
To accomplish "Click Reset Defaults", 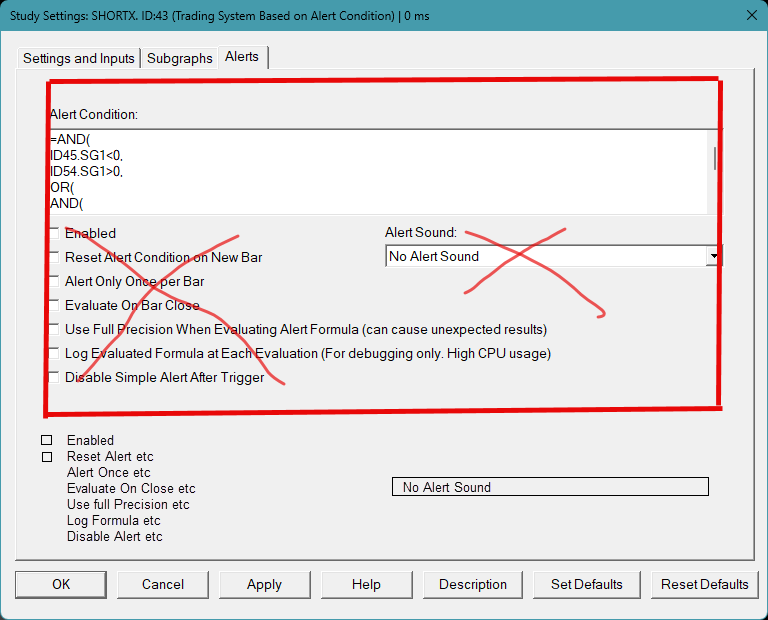I will (x=704, y=584).
